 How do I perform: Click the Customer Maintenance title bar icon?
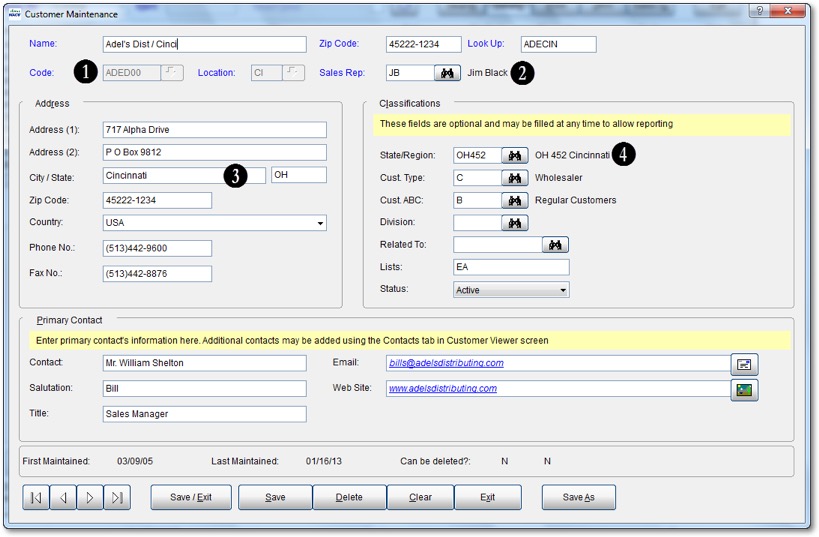click(x=15, y=14)
